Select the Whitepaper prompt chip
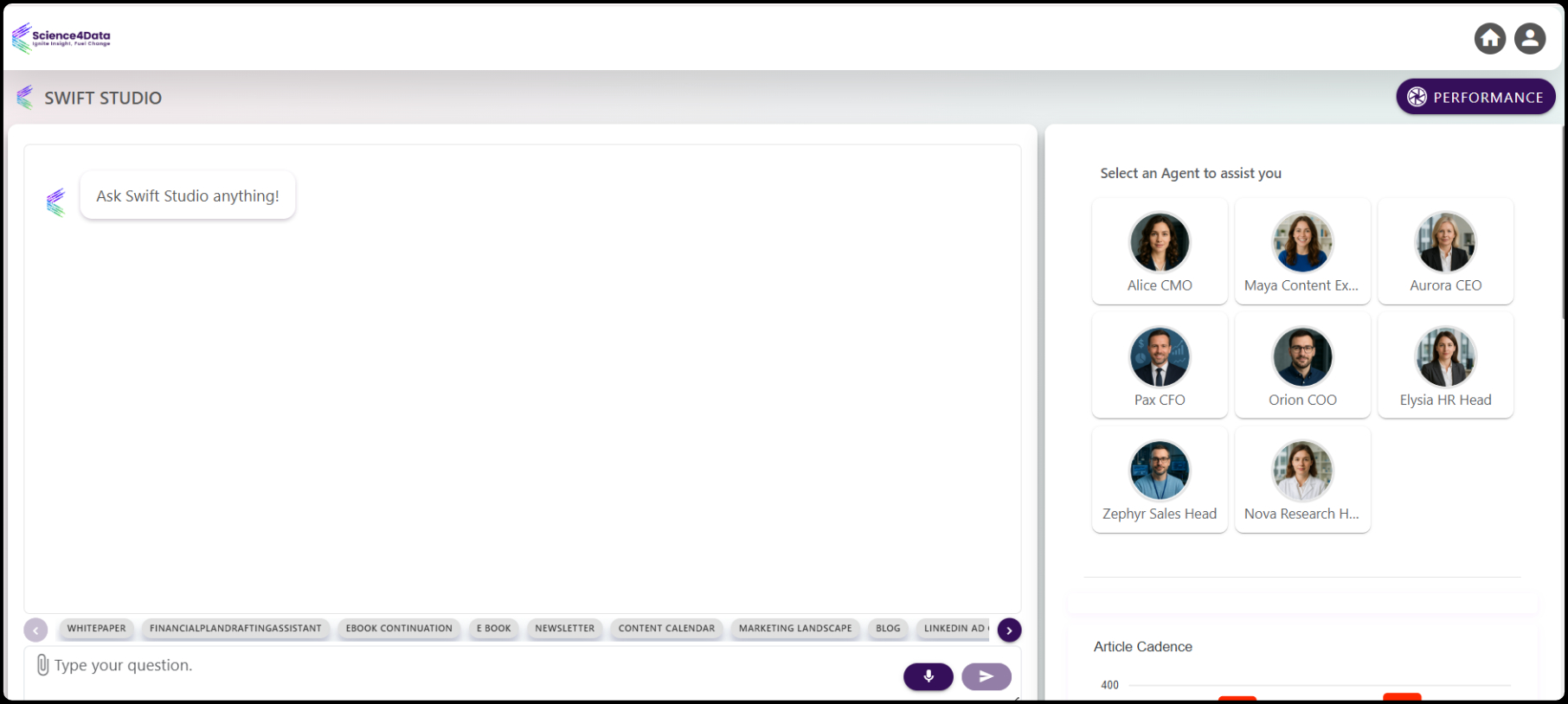The width and height of the screenshot is (1568, 704). (97, 629)
